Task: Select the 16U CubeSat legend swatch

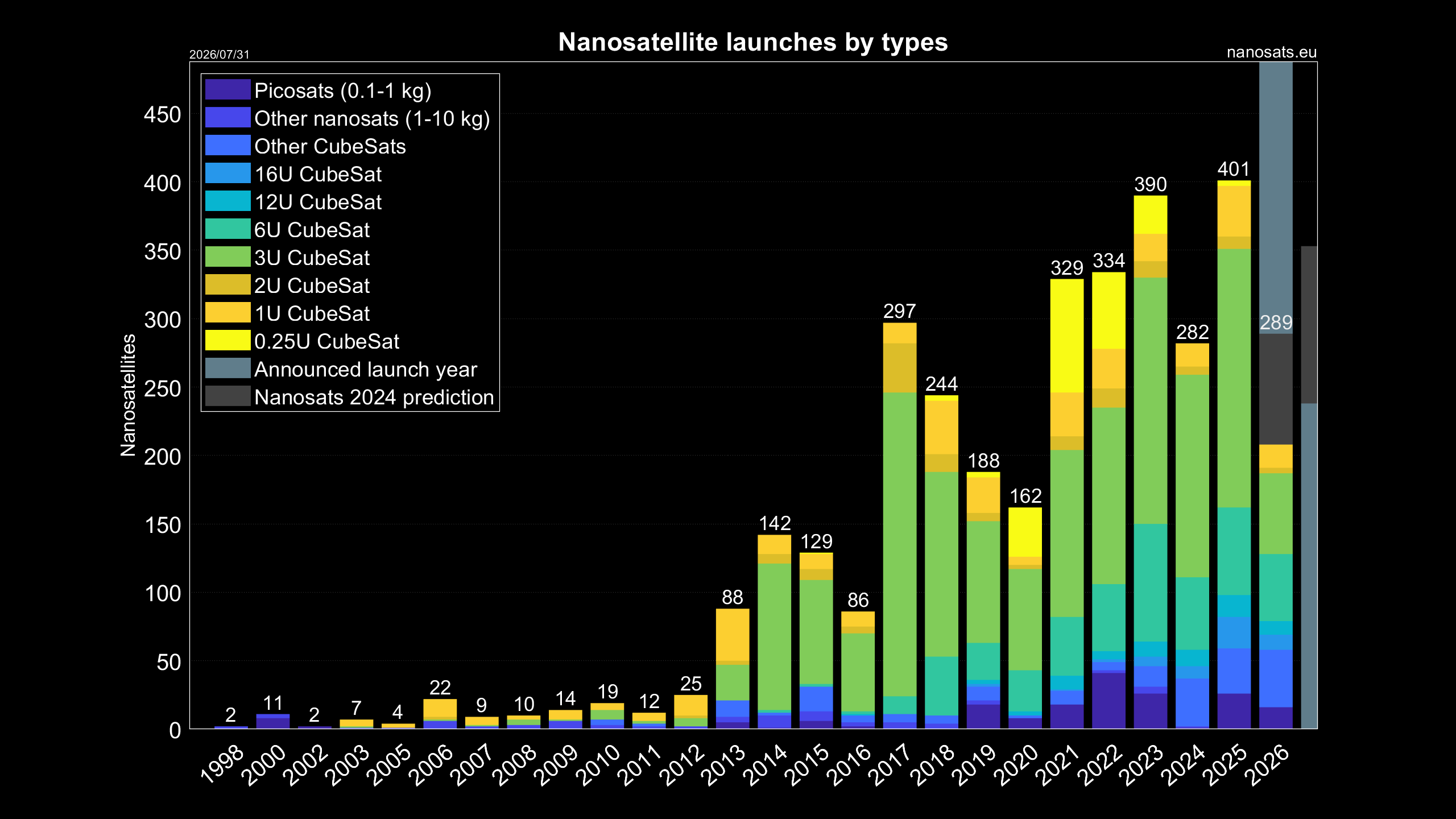Action: coord(227,173)
